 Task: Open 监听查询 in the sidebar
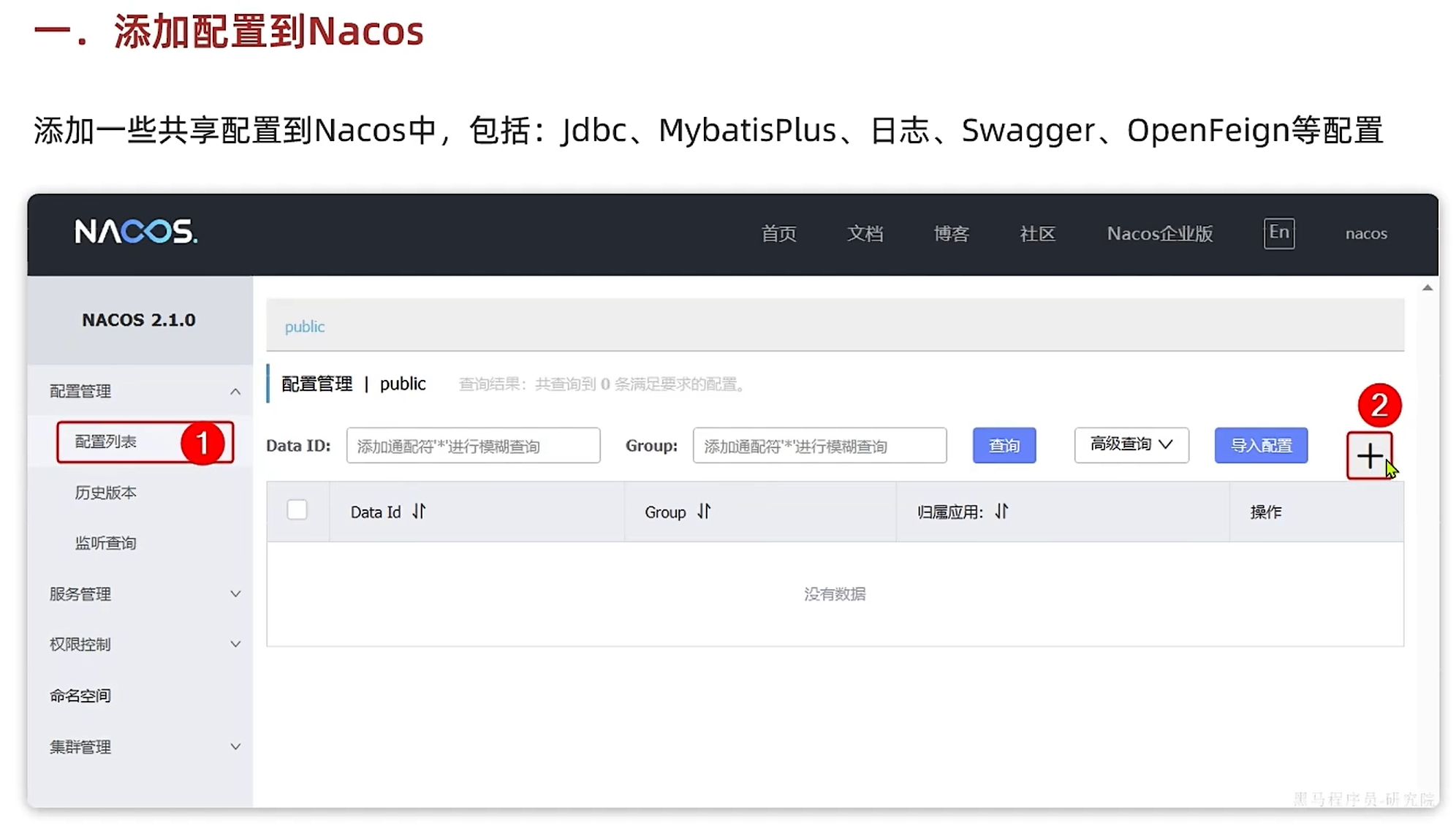(x=106, y=543)
